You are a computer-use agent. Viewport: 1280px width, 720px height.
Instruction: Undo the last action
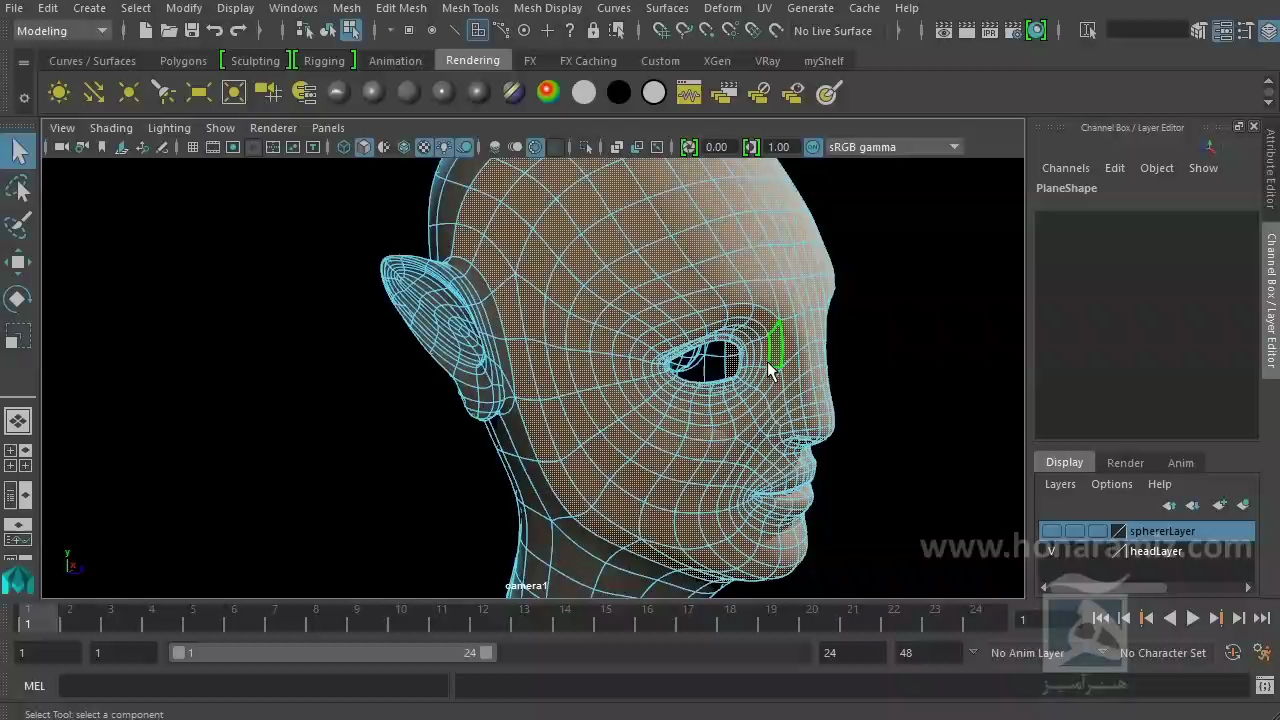pos(215,31)
